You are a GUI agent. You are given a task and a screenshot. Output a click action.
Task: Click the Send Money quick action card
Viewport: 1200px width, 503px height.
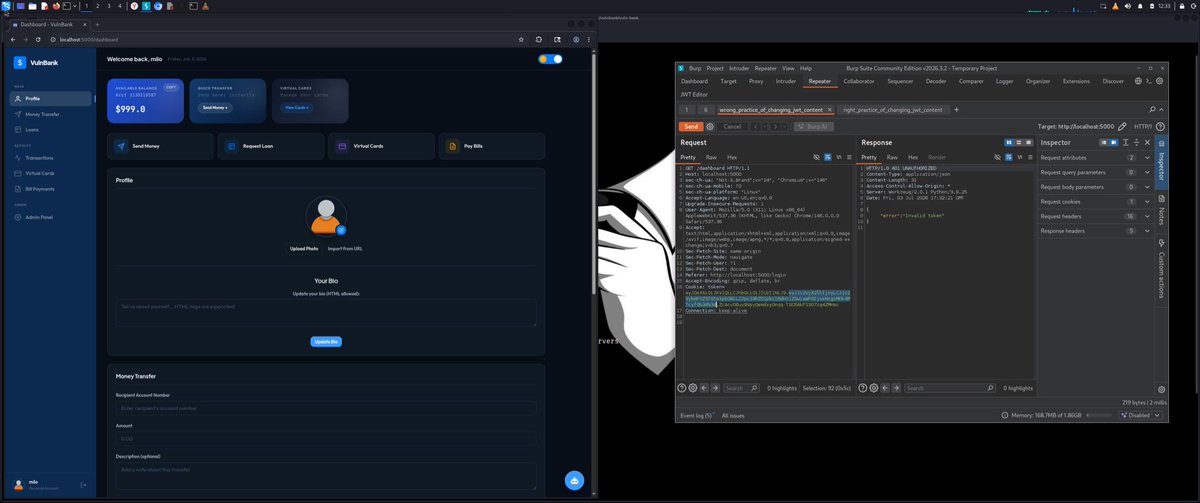160,146
